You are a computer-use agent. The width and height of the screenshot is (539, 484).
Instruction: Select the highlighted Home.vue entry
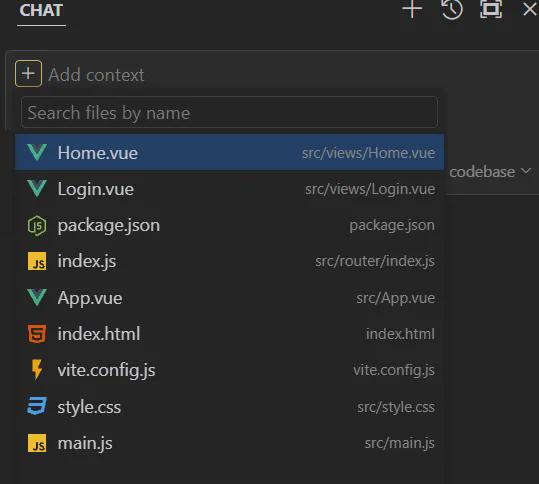[230, 152]
